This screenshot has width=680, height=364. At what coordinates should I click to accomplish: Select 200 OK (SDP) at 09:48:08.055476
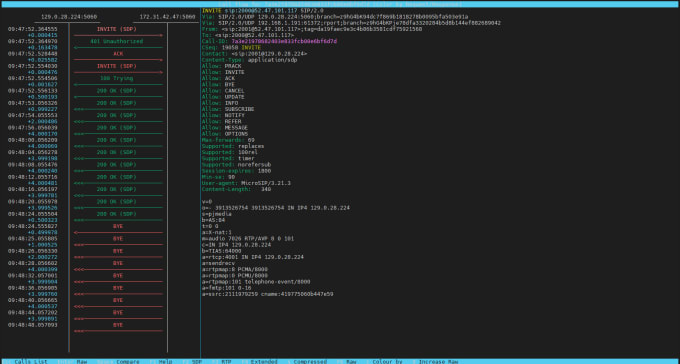[x=116, y=165]
